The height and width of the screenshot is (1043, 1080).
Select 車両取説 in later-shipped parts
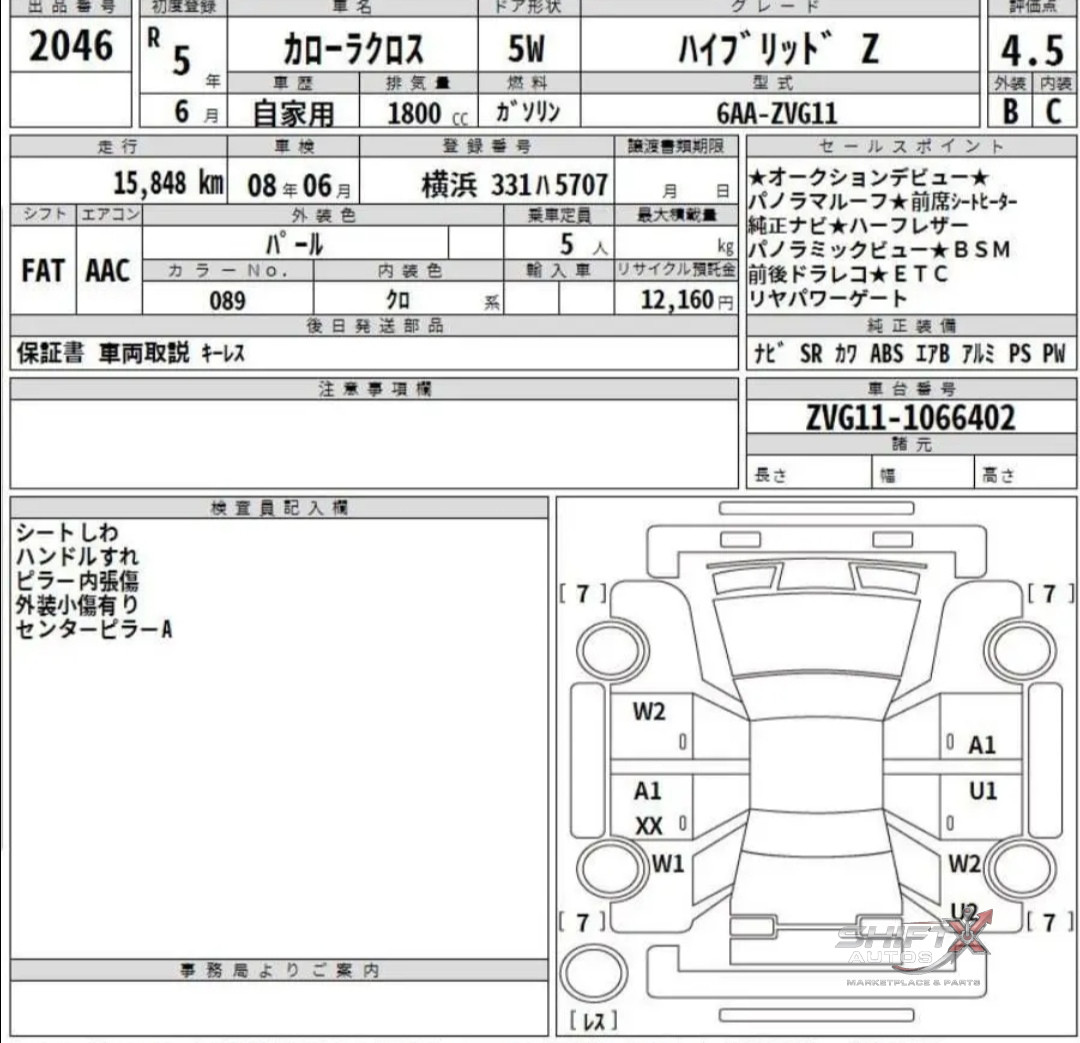[144, 353]
